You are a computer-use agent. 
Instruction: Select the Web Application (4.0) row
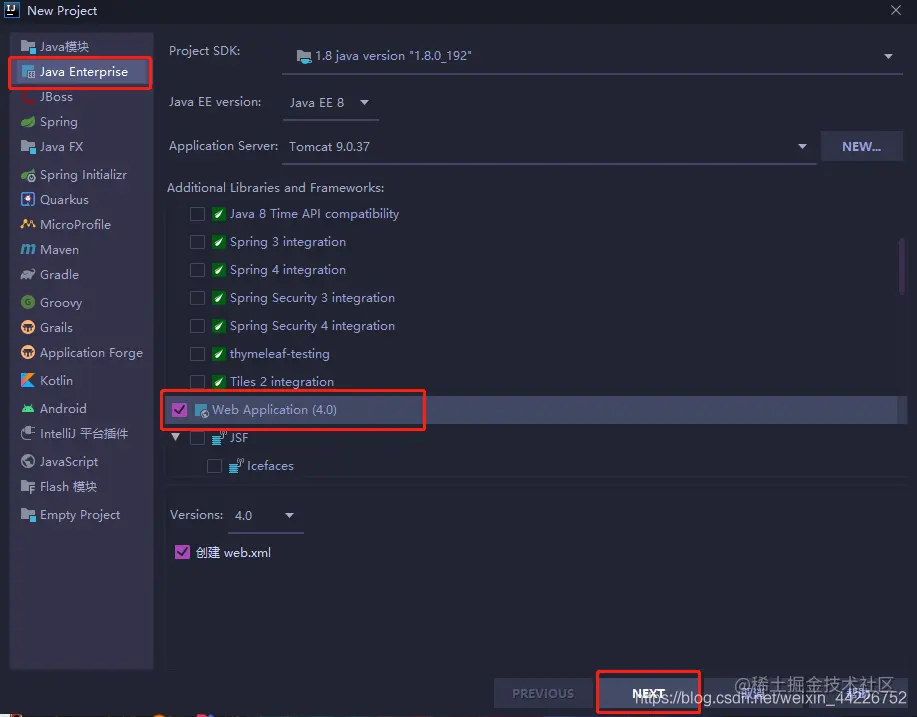coord(535,410)
